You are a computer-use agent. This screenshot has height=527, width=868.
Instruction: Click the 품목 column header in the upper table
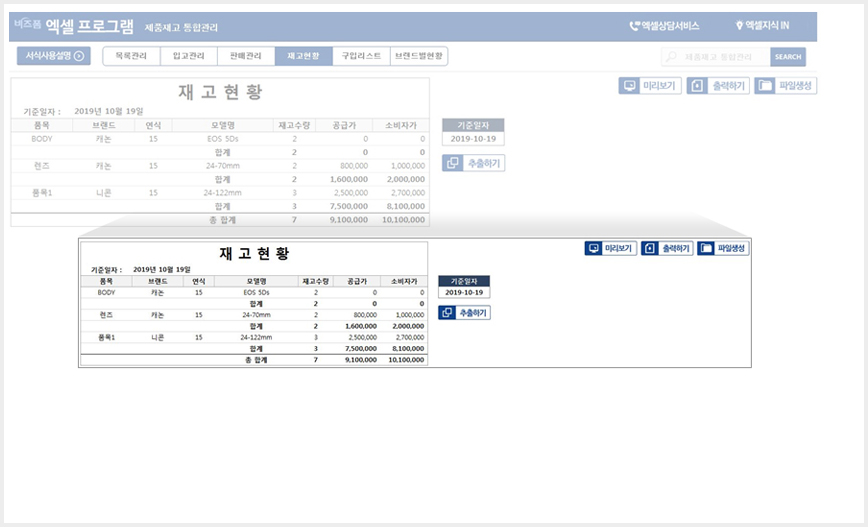pyautogui.click(x=42, y=126)
